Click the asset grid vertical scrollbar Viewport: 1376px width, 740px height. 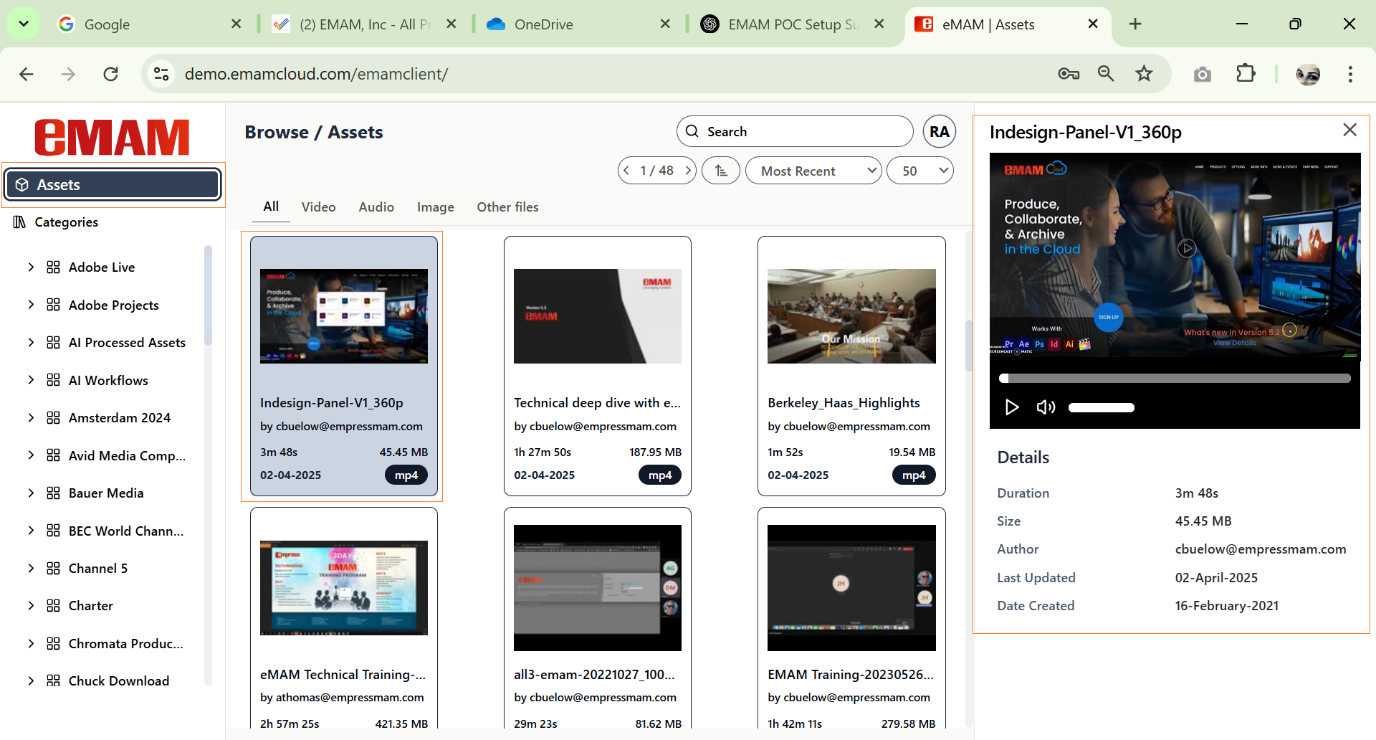[968, 346]
